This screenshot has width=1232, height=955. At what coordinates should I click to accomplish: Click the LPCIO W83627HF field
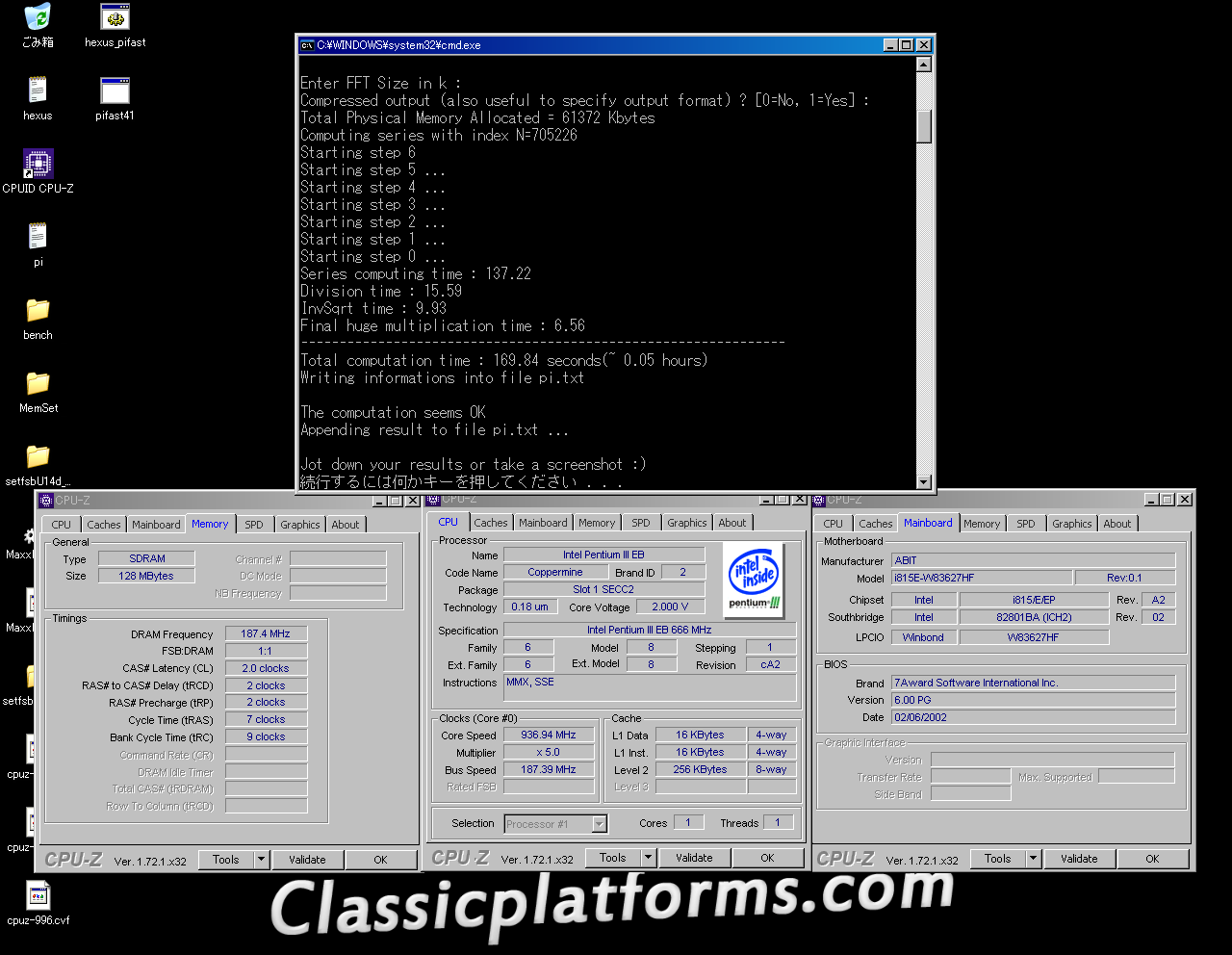click(1034, 637)
